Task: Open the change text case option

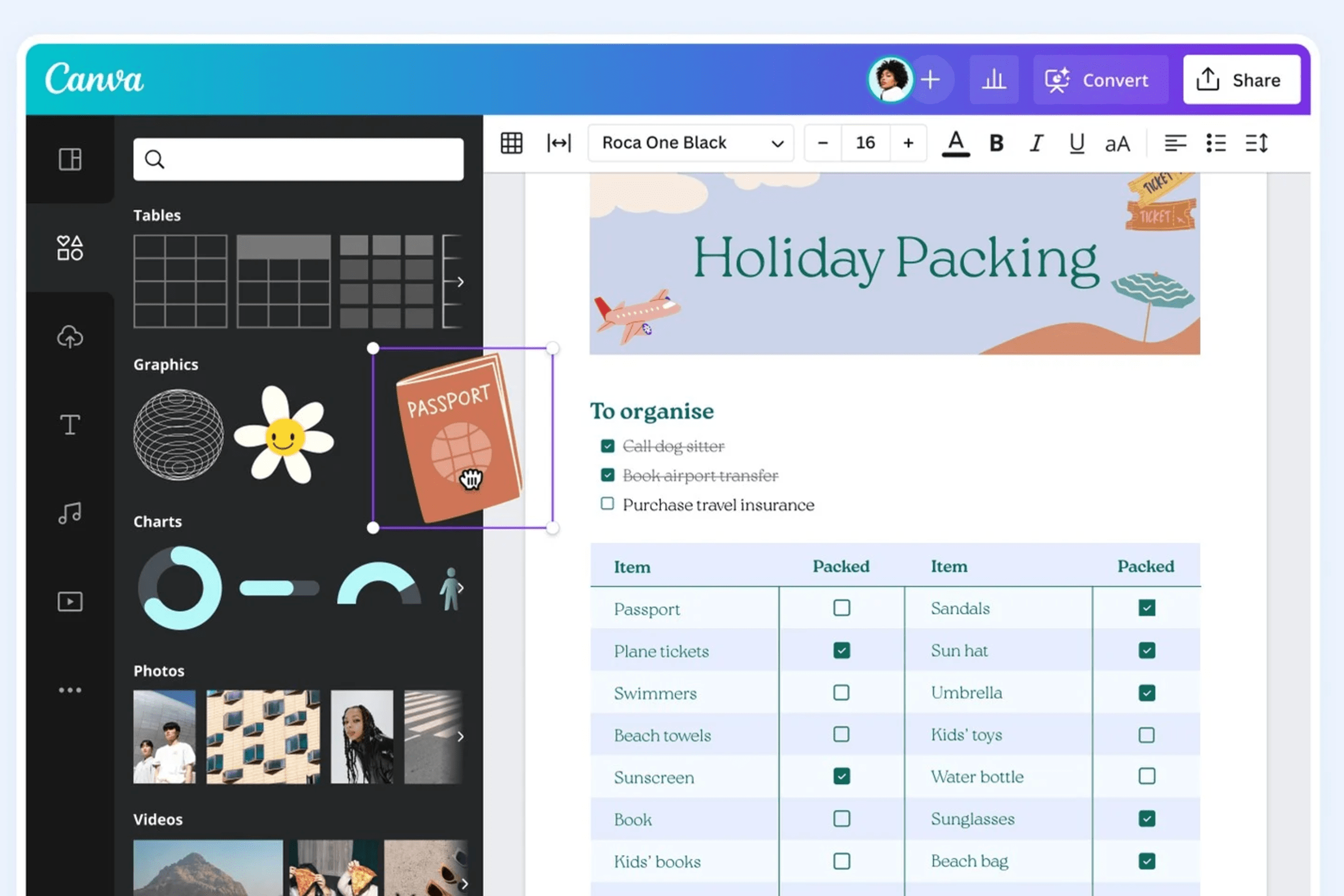Action: 1117,143
